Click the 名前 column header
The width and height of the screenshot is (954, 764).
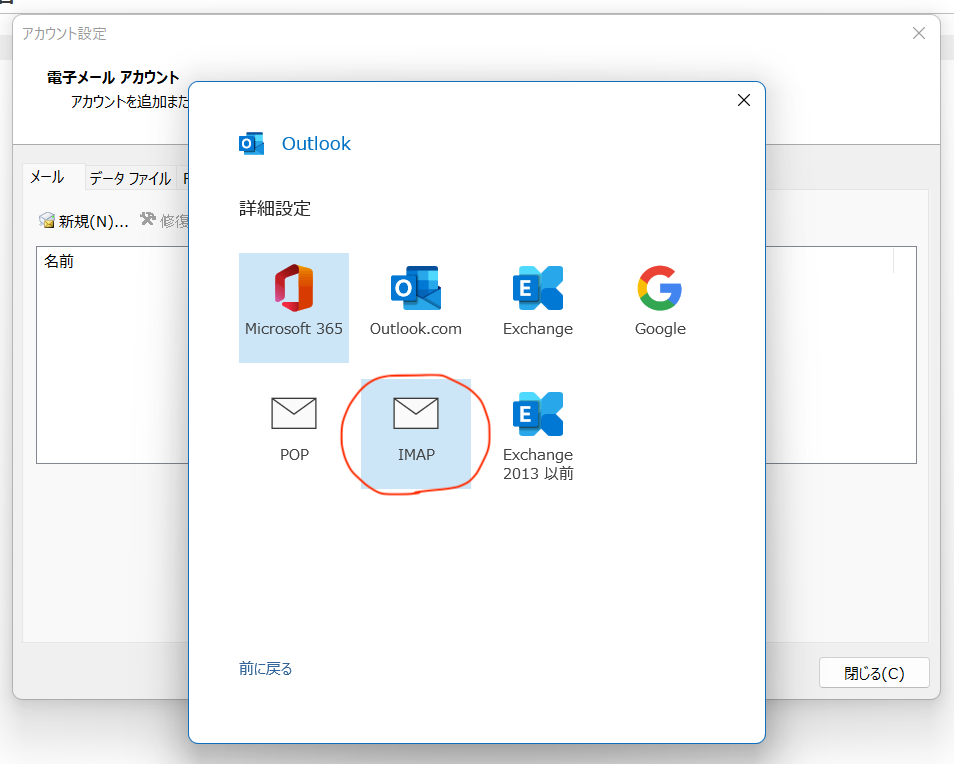59,262
